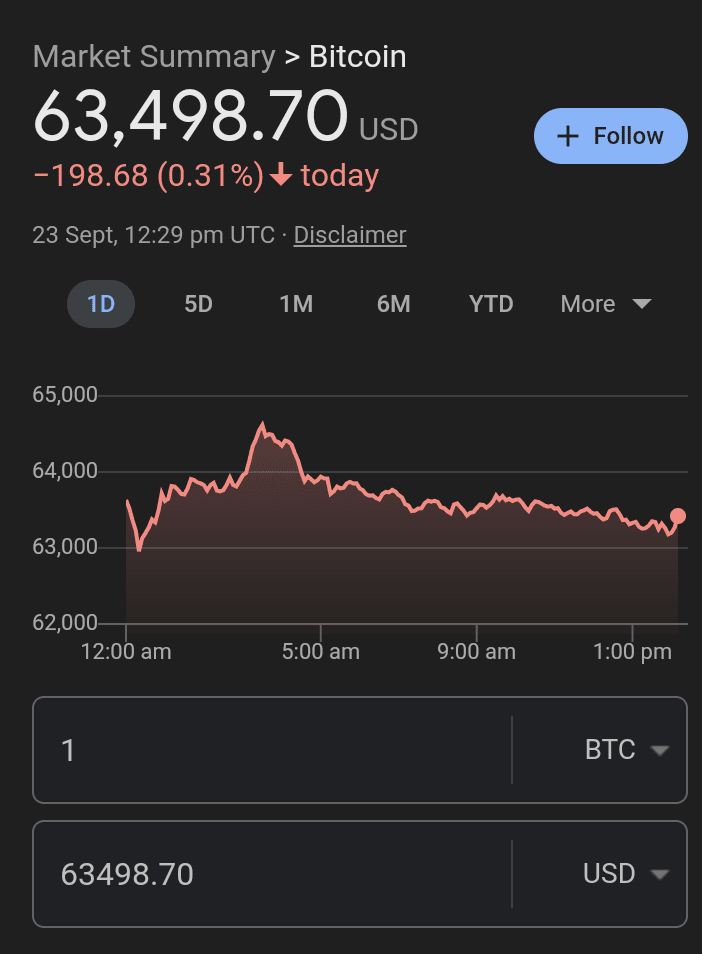Image resolution: width=702 pixels, height=954 pixels.
Task: Switch to the 5D time range
Action: coord(199,304)
